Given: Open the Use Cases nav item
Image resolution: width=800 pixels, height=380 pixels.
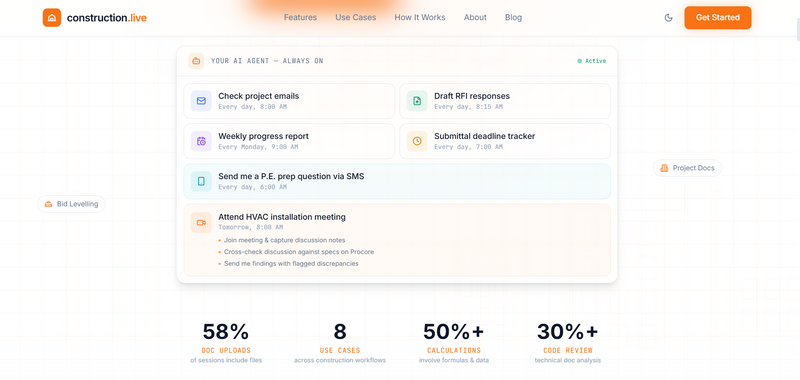Looking at the screenshot, I should click(x=356, y=17).
